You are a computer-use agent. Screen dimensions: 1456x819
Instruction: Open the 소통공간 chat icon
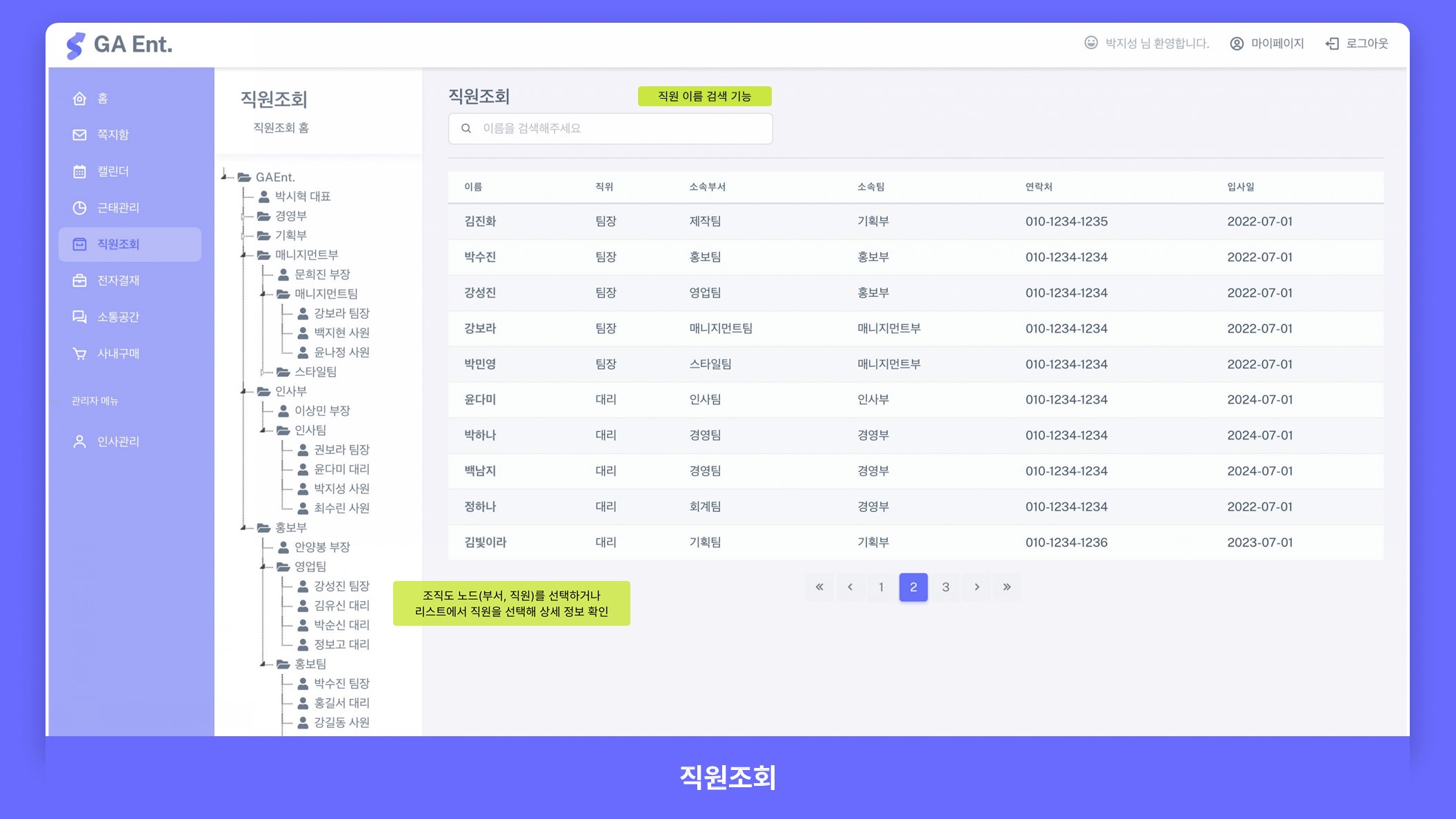[x=79, y=317]
